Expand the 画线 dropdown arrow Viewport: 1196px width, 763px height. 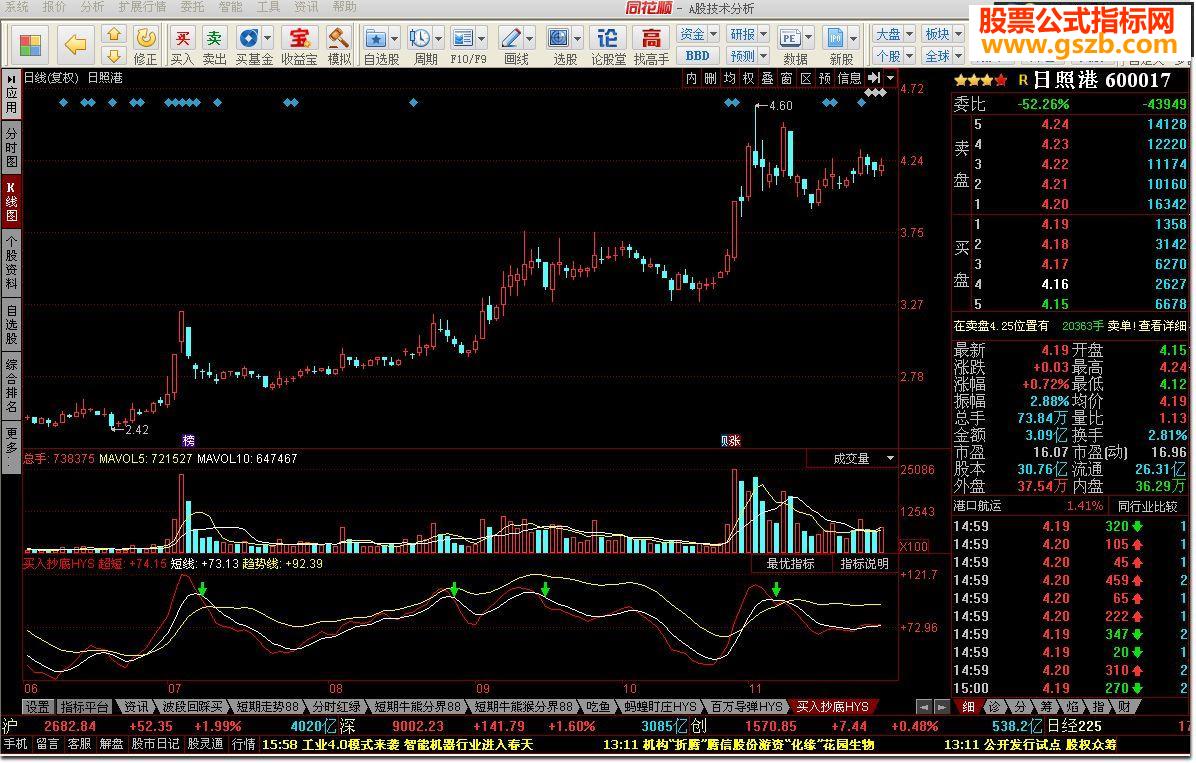coord(529,37)
